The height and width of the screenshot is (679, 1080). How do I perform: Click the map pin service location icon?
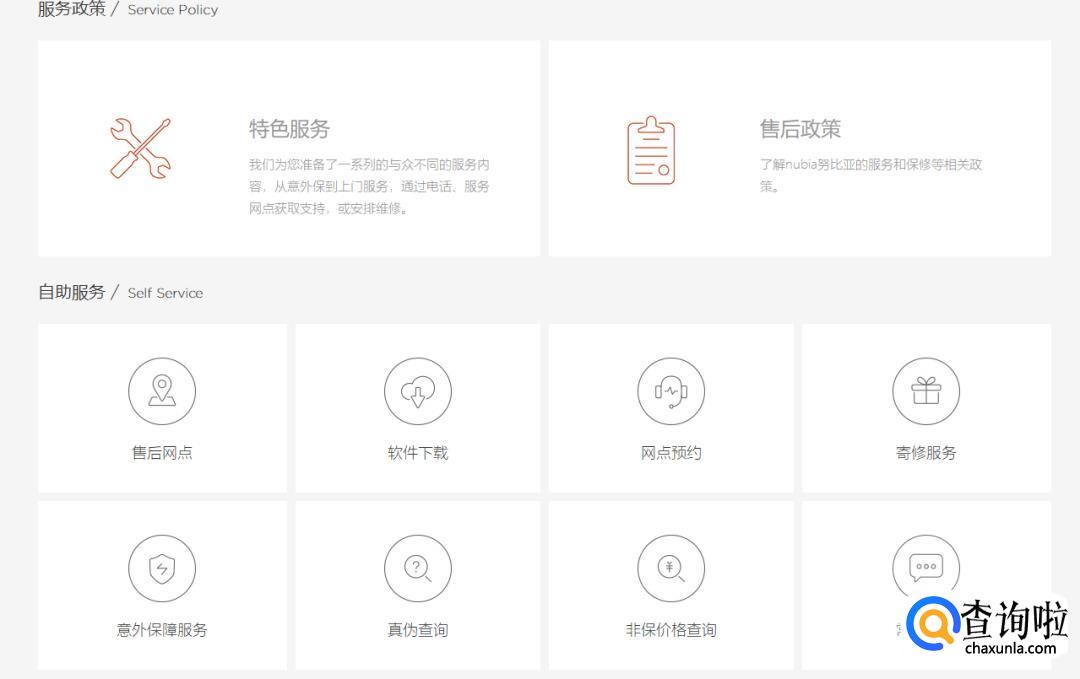pos(162,391)
